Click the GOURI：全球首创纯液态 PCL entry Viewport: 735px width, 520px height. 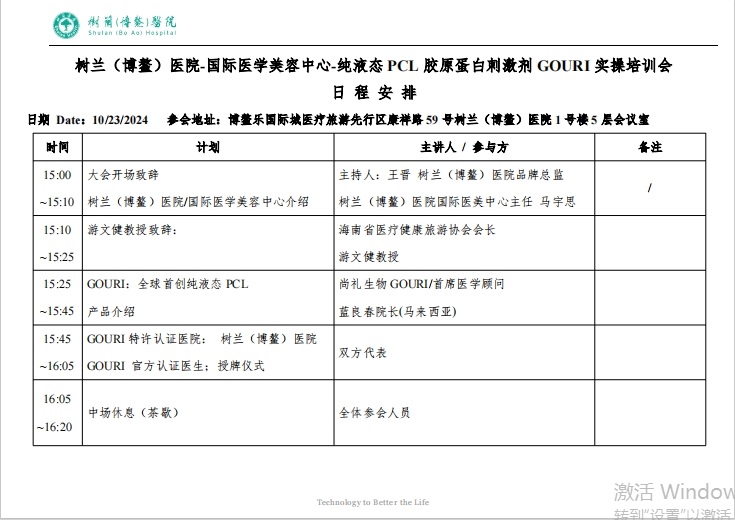coord(168,284)
